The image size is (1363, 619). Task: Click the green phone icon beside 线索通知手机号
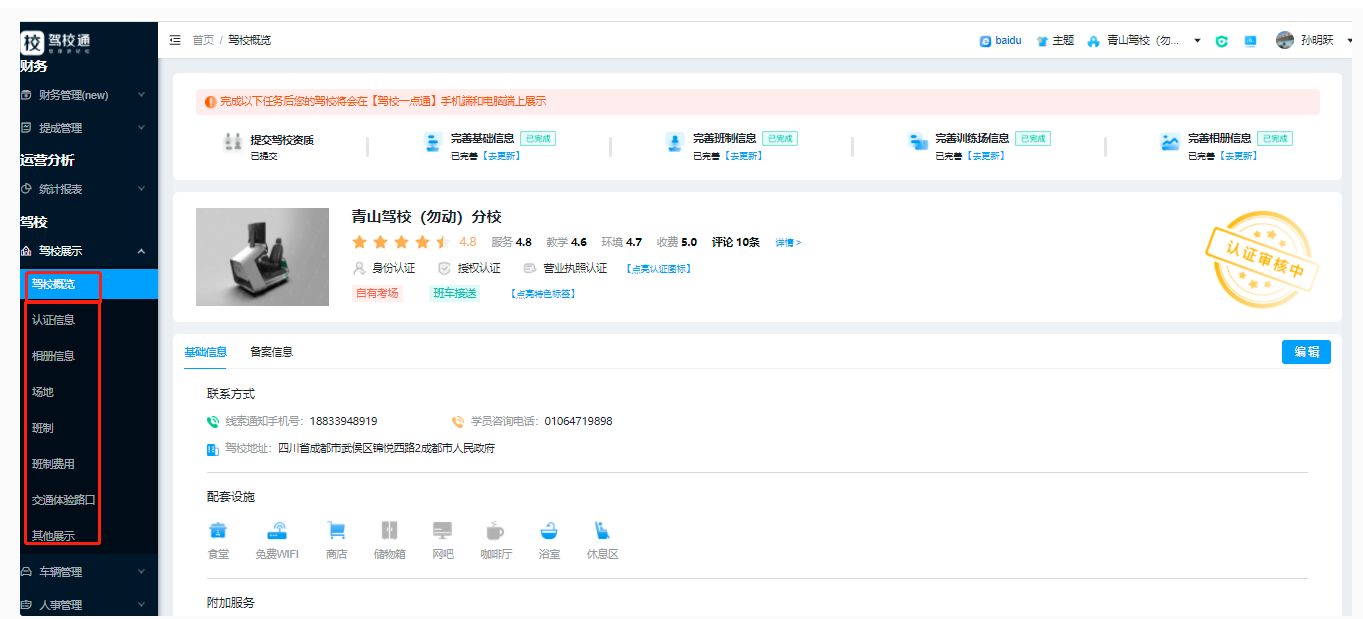click(x=213, y=422)
